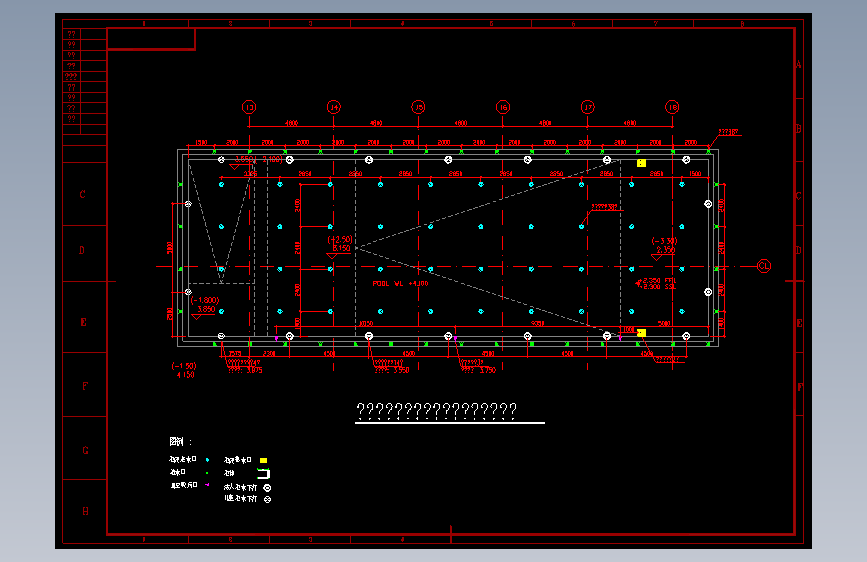Select the 10050 dimension text

[x=366, y=324]
